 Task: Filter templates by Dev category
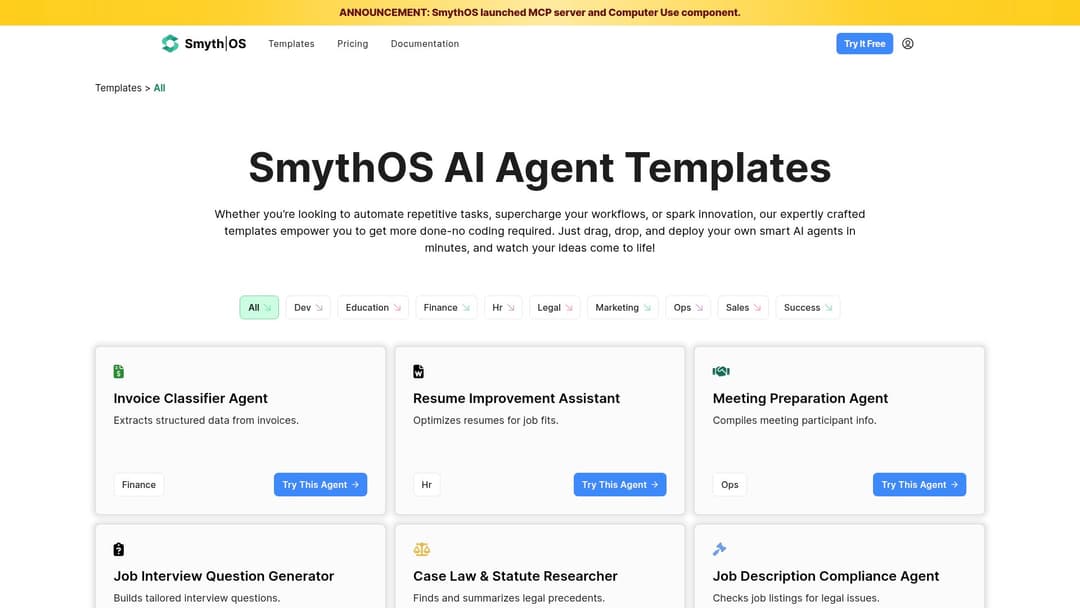pyautogui.click(x=308, y=307)
